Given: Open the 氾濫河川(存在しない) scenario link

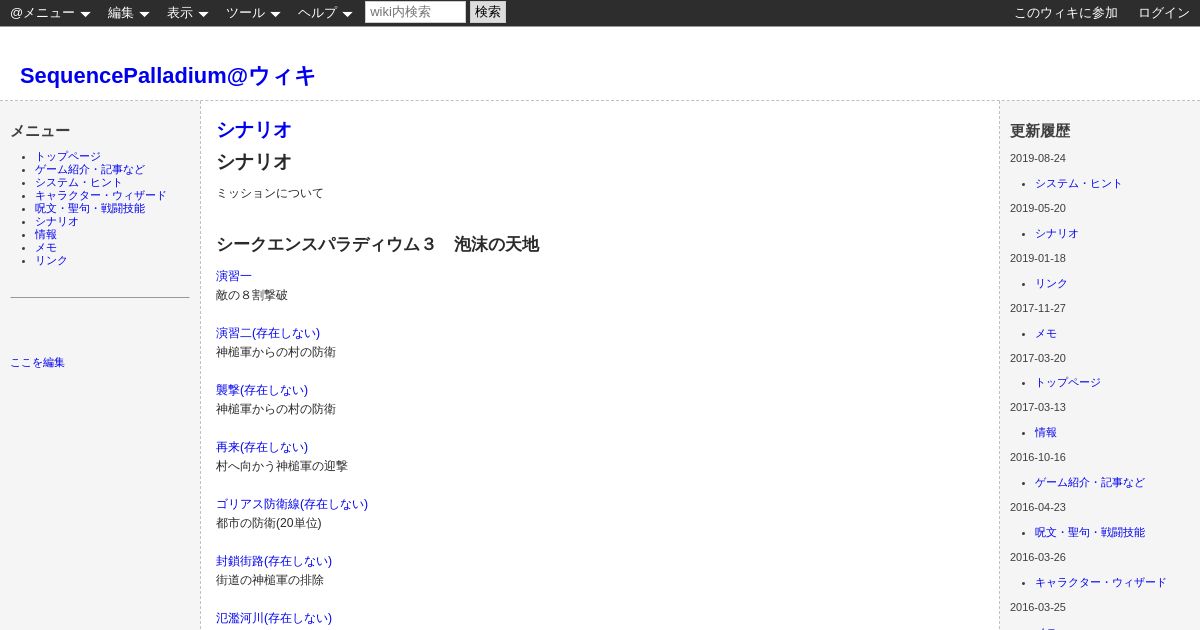Looking at the screenshot, I should (x=274, y=618).
